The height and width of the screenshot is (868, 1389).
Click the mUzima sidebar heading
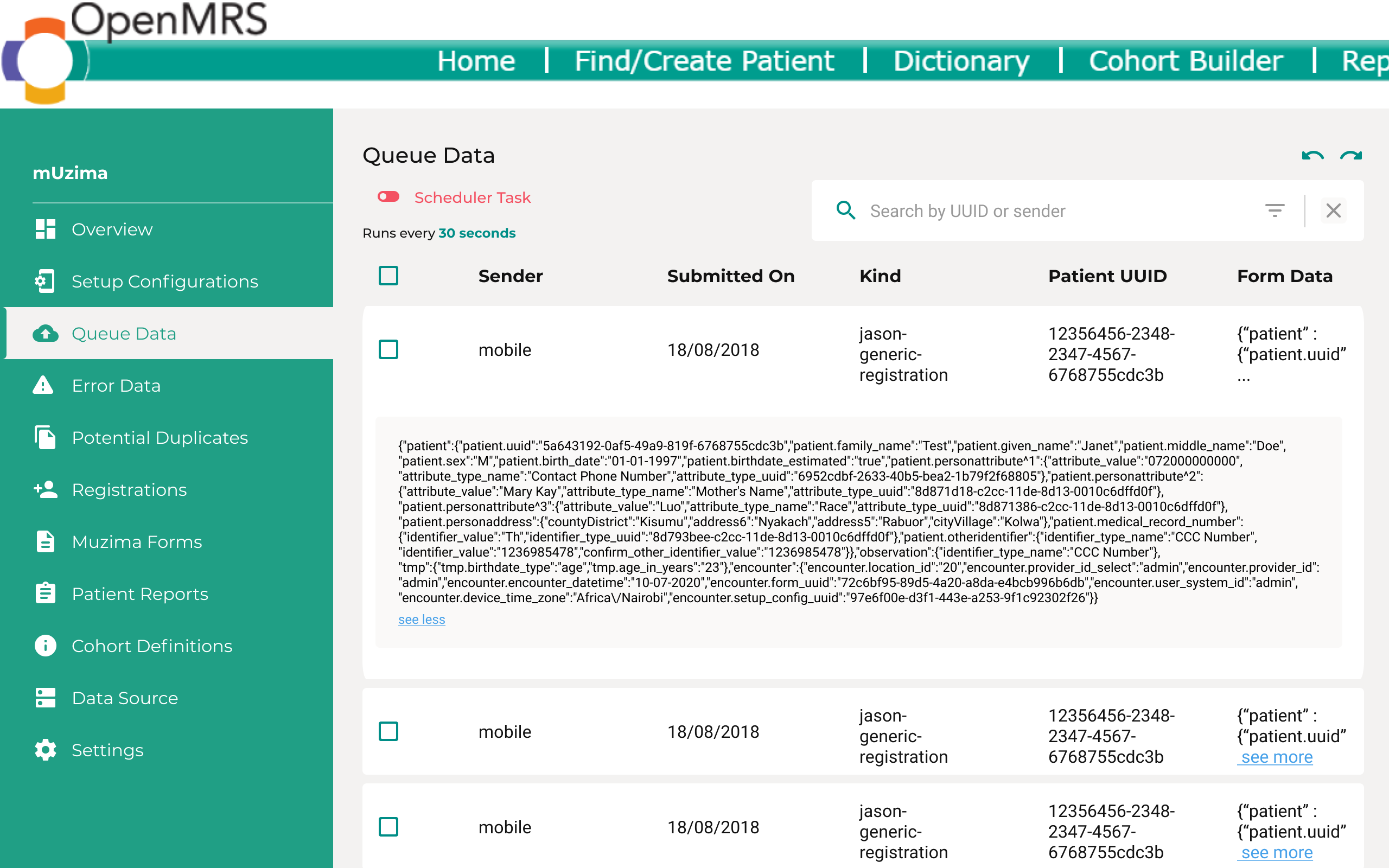coord(70,173)
